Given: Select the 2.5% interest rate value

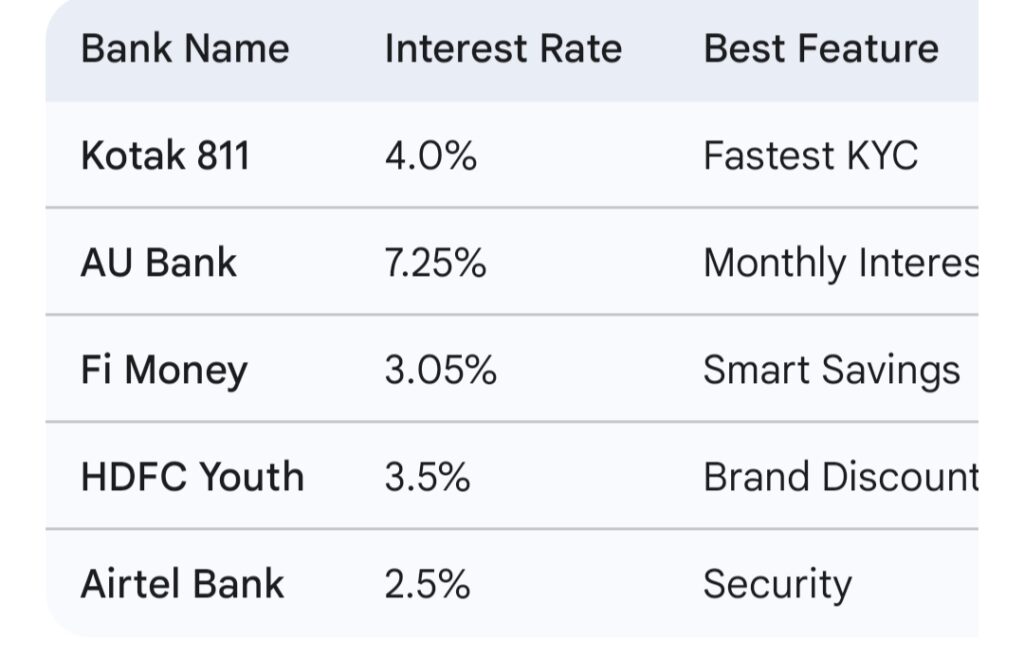Looking at the screenshot, I should [427, 584].
